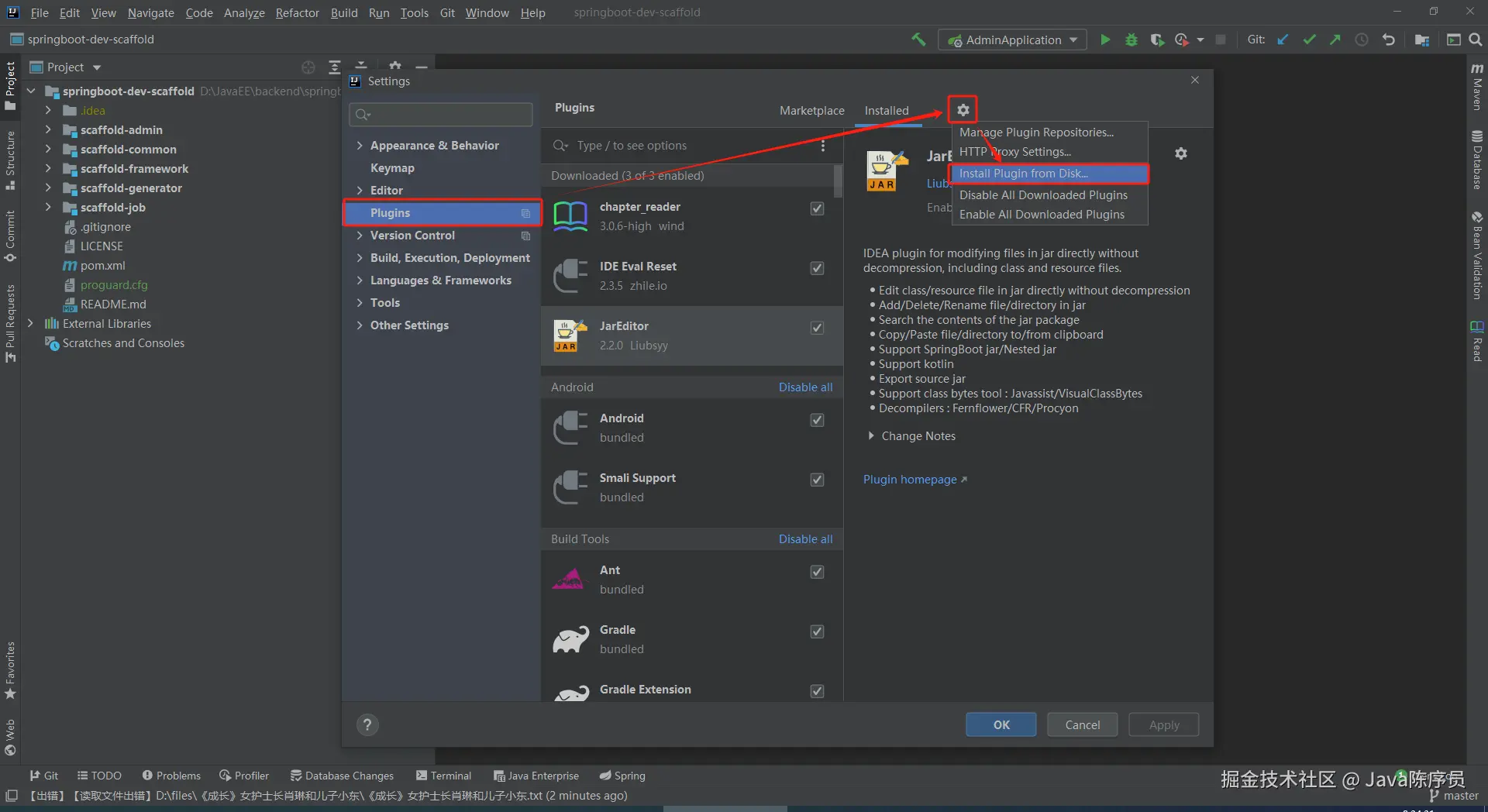This screenshot has height=812, width=1488.
Task: Click the plugin search field
Action: 682,146
